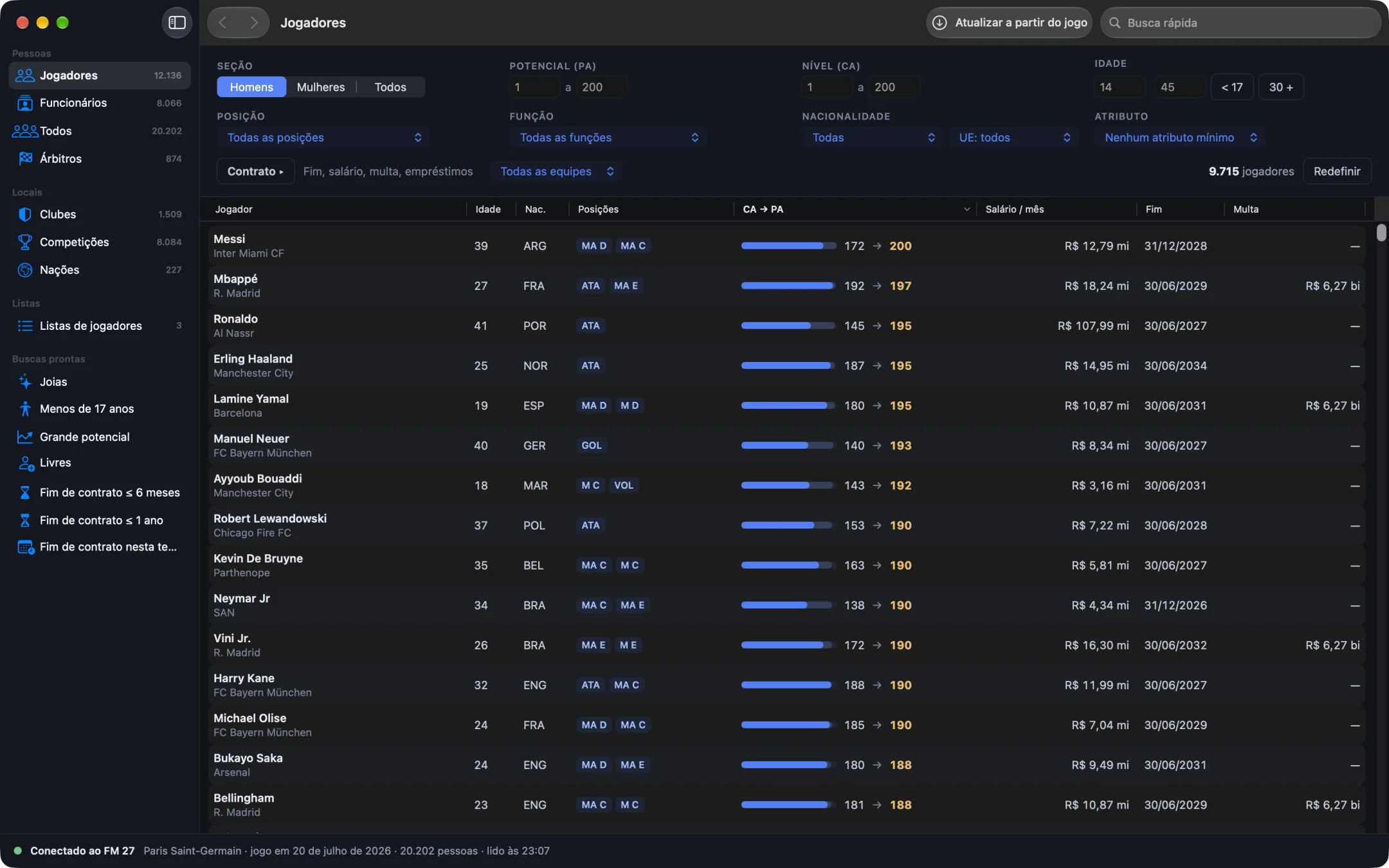The height and width of the screenshot is (868, 1389).
Task: Toggle the sidebar panel icon
Action: tap(177, 23)
